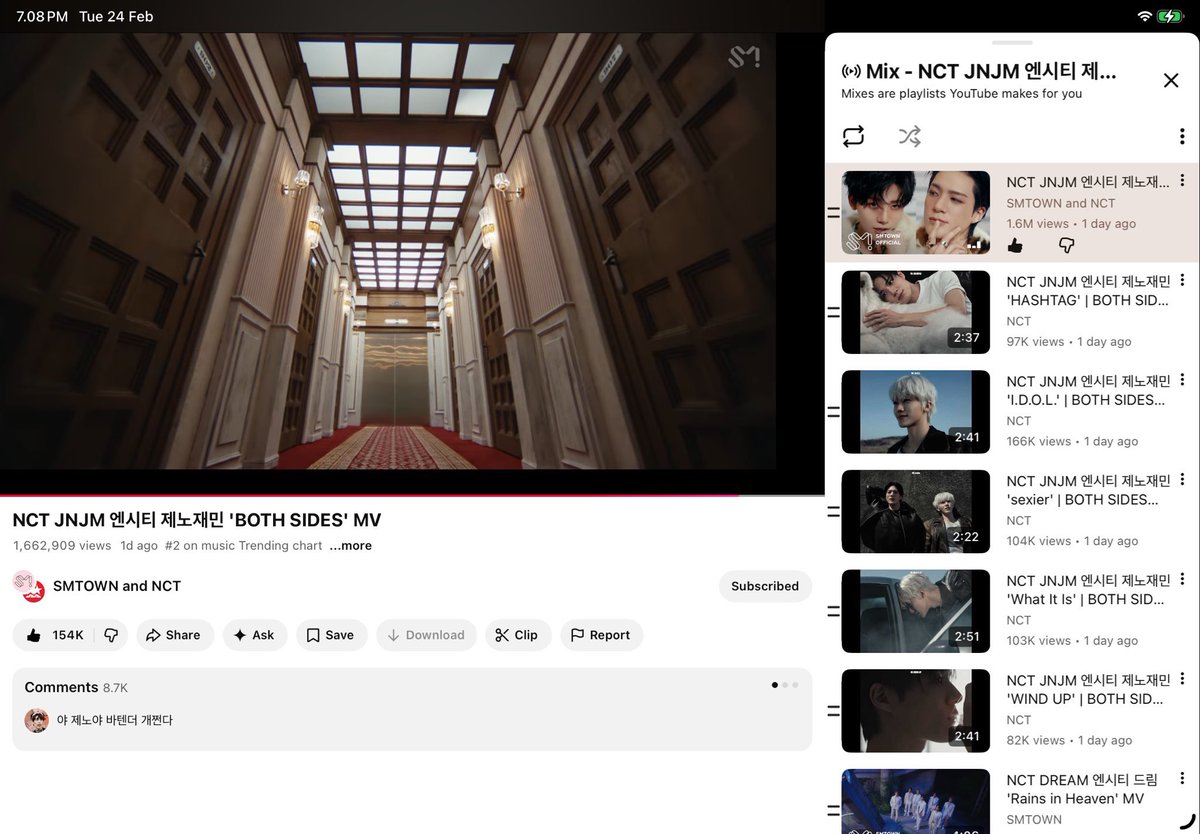Open options menu for 'I.D.O.L.' video
The height and width of the screenshot is (834, 1200).
tap(1182, 380)
